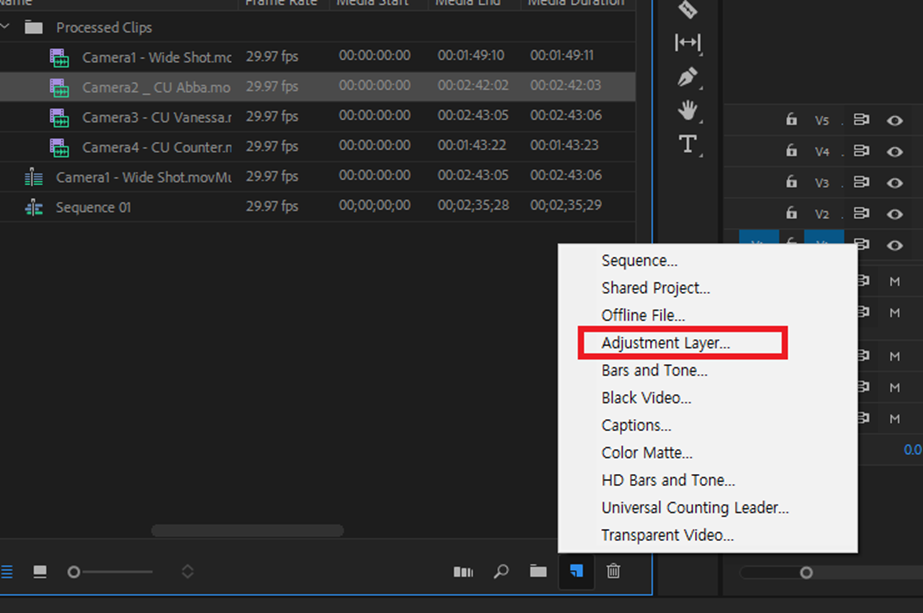Image resolution: width=923 pixels, height=613 pixels.
Task: Target track V4 header label
Action: (x=822, y=152)
